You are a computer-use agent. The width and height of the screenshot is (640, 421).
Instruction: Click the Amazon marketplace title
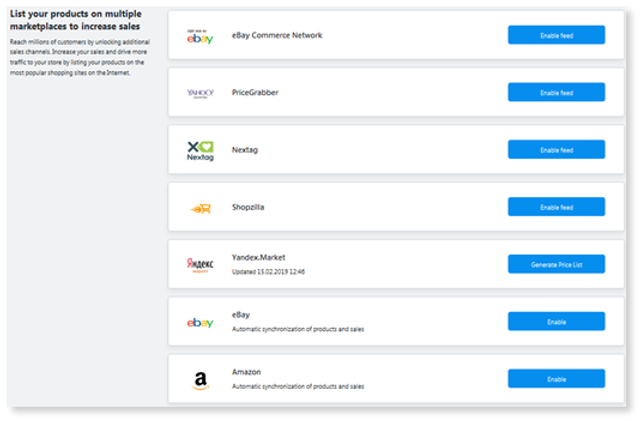[246, 372]
